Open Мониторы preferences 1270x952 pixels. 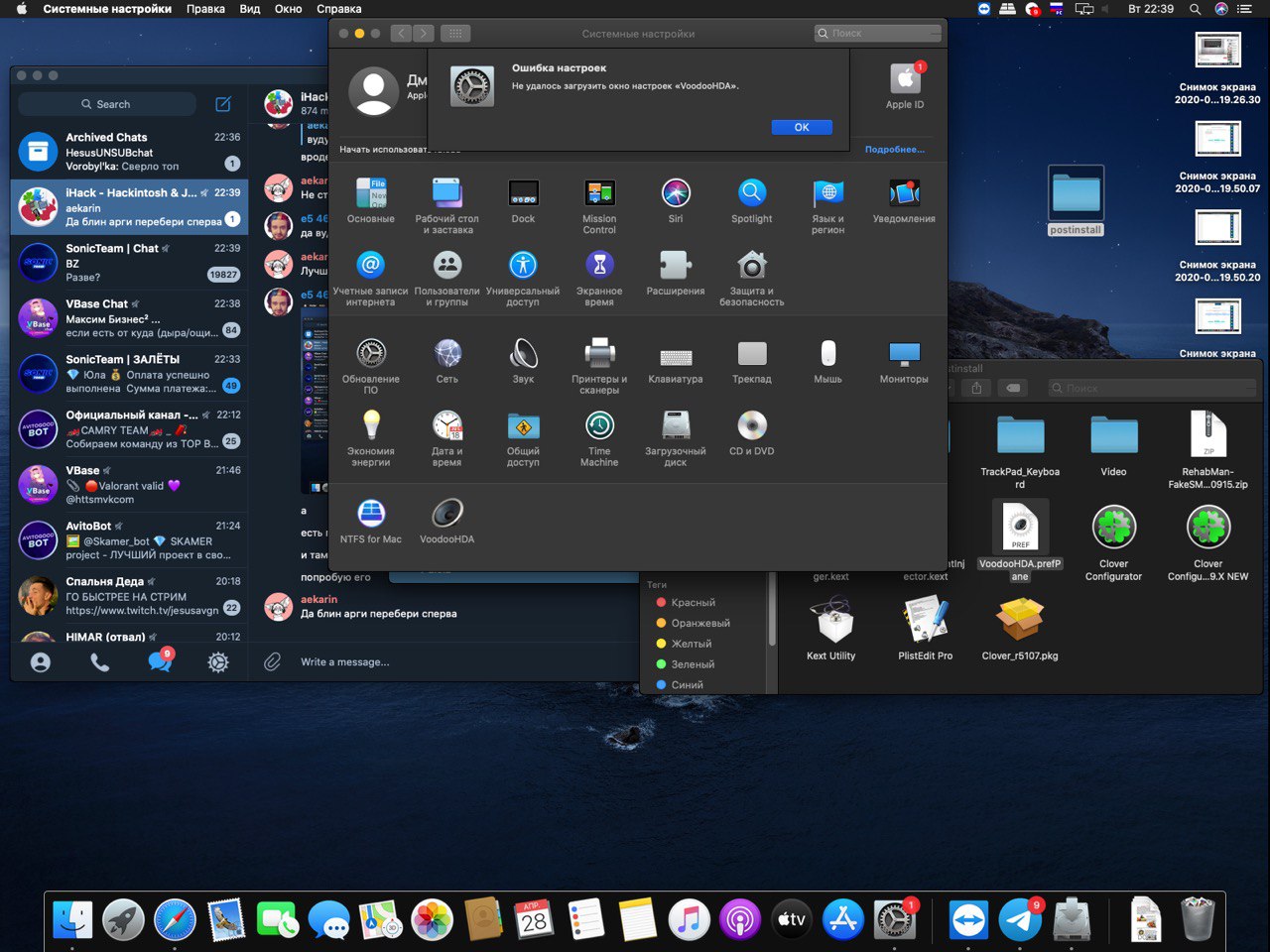pyautogui.click(x=904, y=360)
